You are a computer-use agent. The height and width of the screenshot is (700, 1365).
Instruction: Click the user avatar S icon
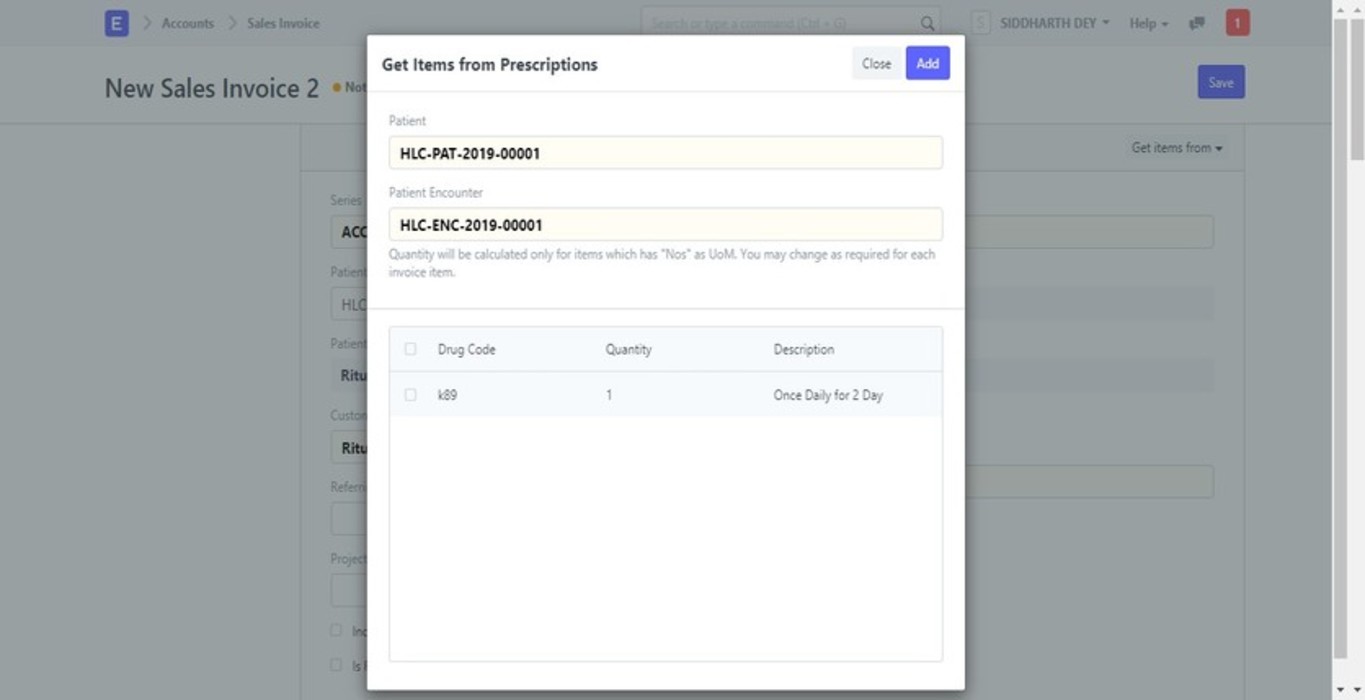(x=980, y=23)
